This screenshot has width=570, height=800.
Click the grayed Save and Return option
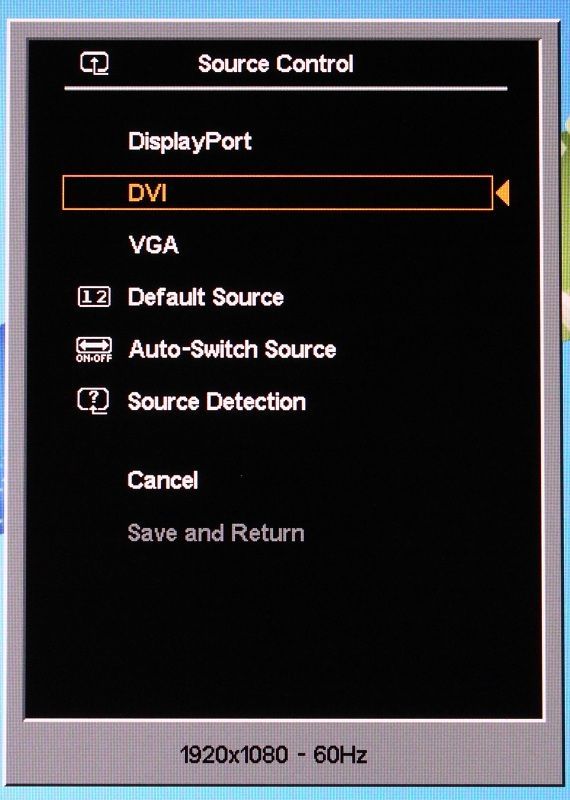tap(216, 533)
